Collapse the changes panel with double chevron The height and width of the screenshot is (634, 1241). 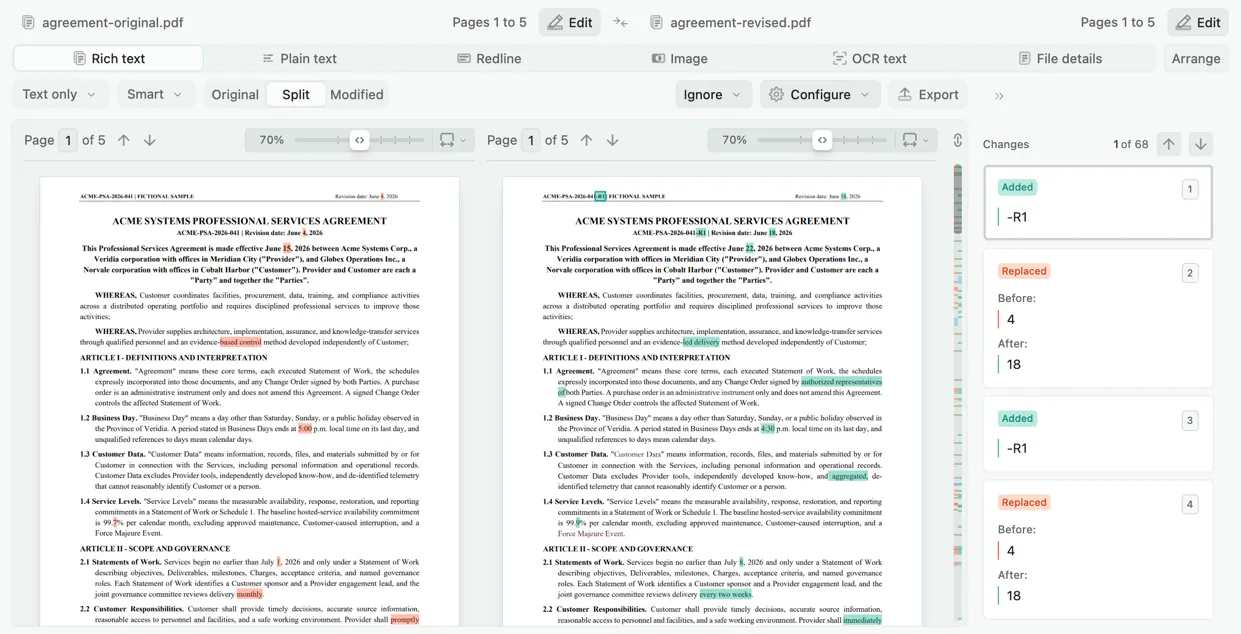point(999,96)
